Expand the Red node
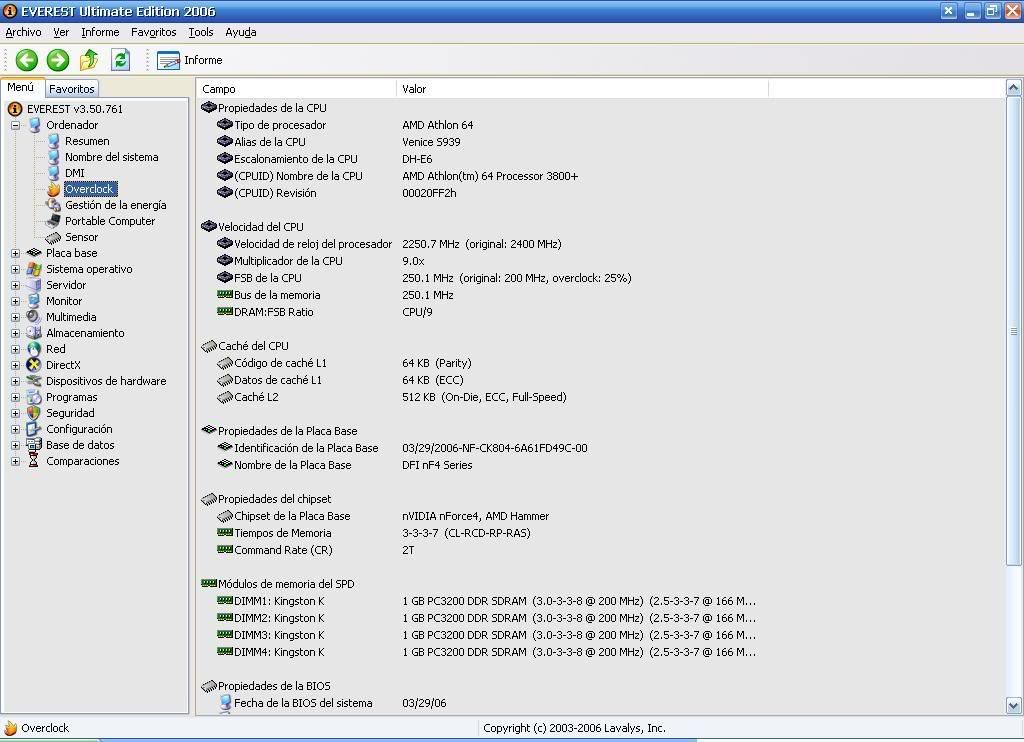Viewport: 1024px width, 742px height. (15, 349)
